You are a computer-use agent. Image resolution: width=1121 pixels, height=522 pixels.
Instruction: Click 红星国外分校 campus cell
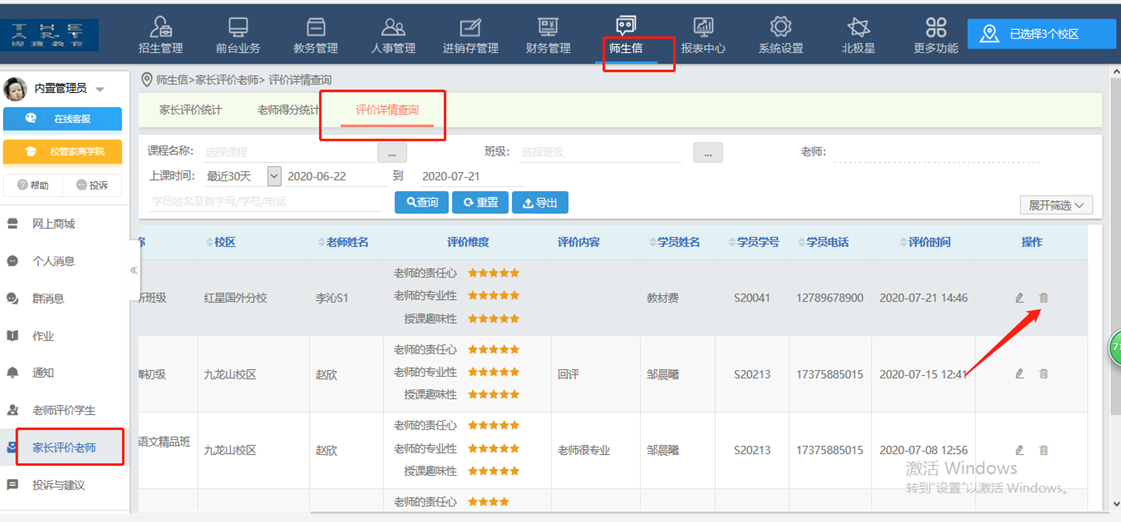point(235,297)
